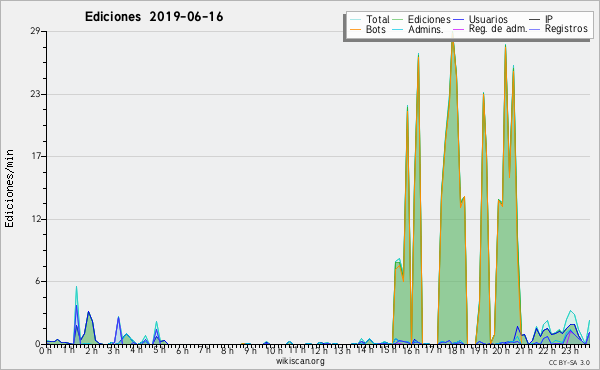
Task: Click the chart title Ediciones 2019-06-16
Action: (x=154, y=17)
